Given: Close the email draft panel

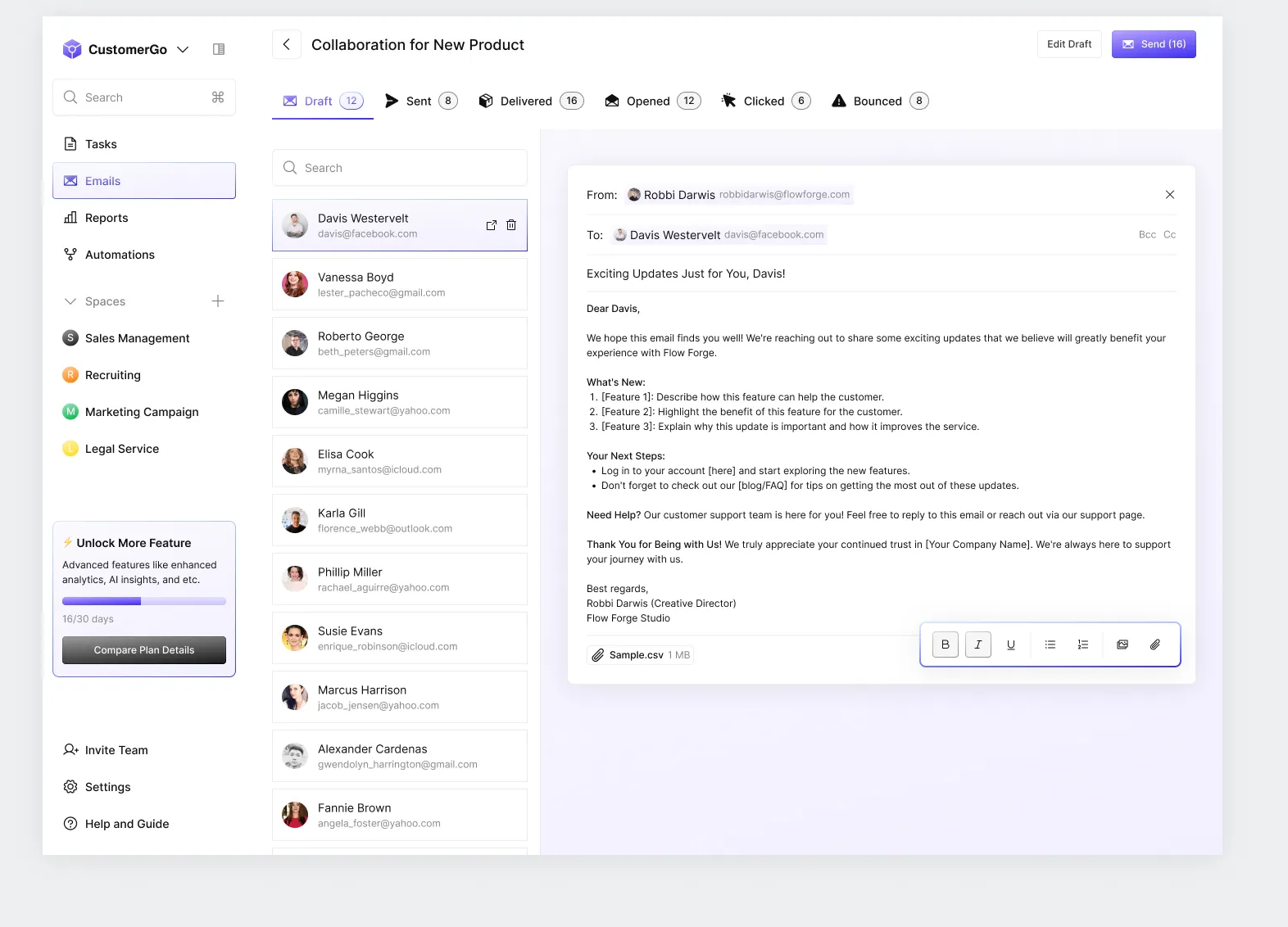Looking at the screenshot, I should 1170,195.
